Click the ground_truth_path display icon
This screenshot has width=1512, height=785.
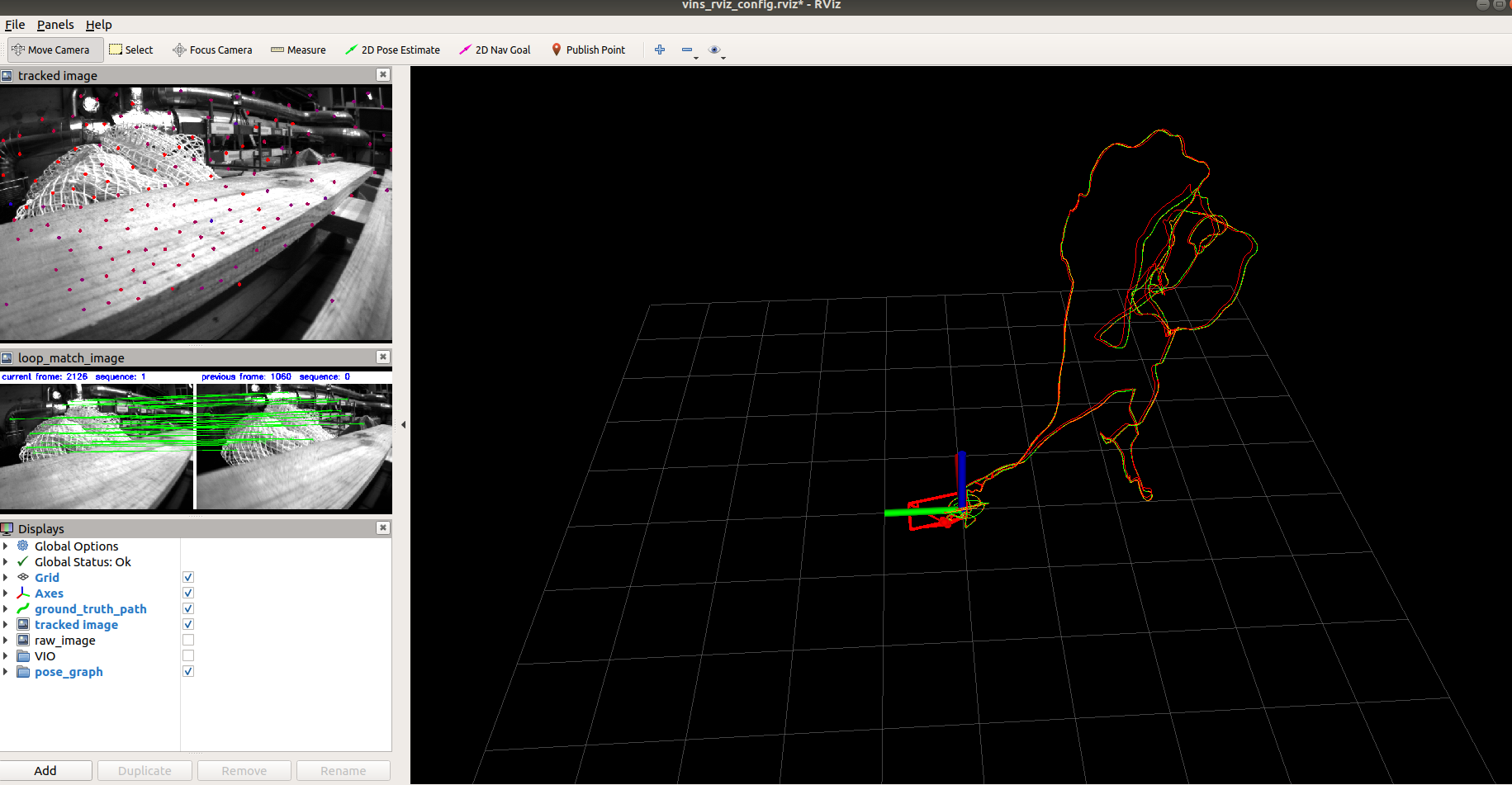point(23,608)
